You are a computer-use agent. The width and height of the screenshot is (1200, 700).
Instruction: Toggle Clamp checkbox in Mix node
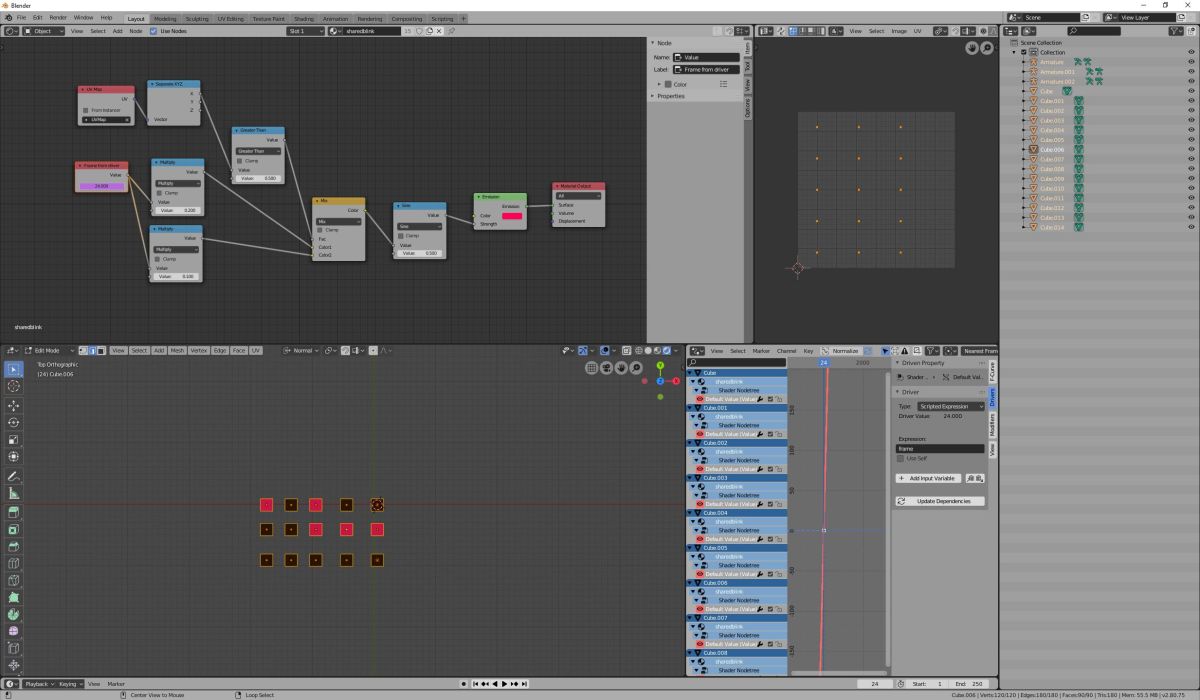click(320, 230)
